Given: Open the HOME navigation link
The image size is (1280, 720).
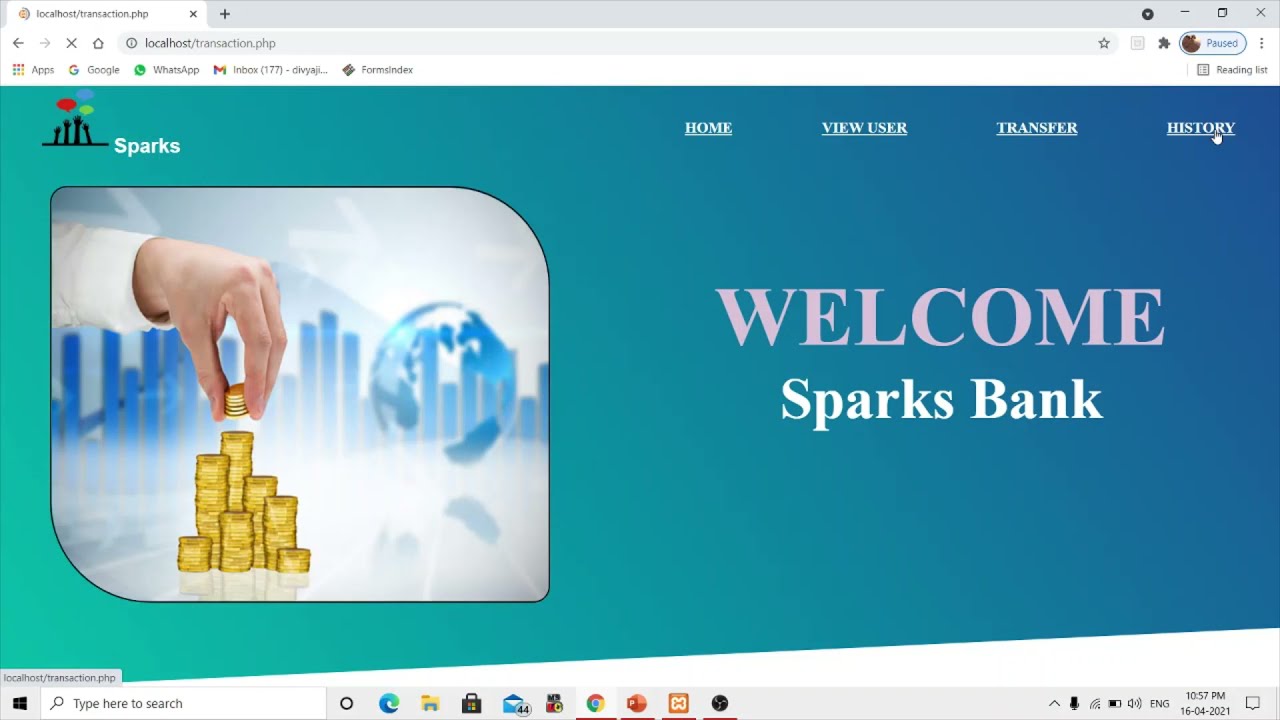Looking at the screenshot, I should [708, 128].
